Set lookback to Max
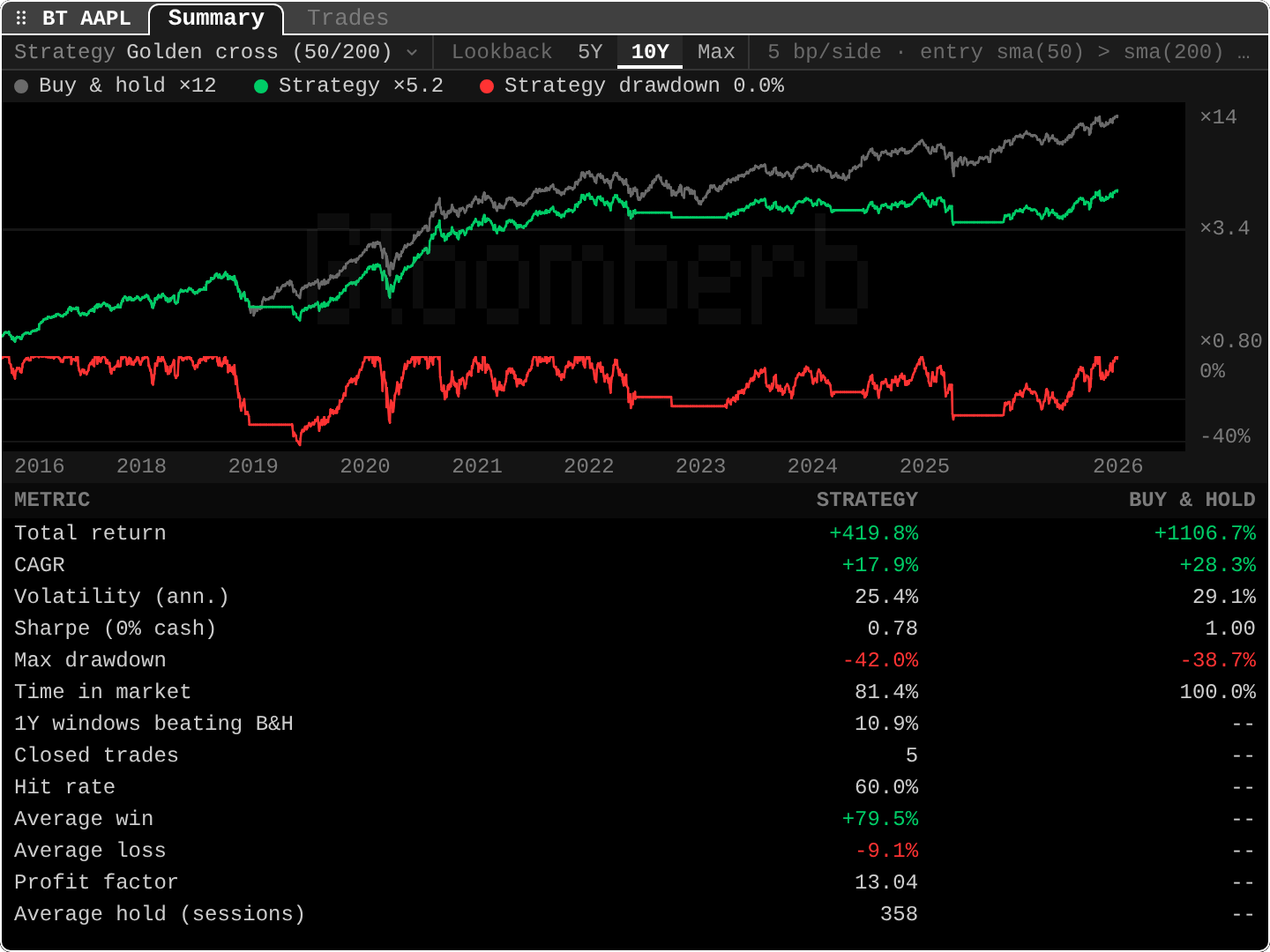 (716, 52)
